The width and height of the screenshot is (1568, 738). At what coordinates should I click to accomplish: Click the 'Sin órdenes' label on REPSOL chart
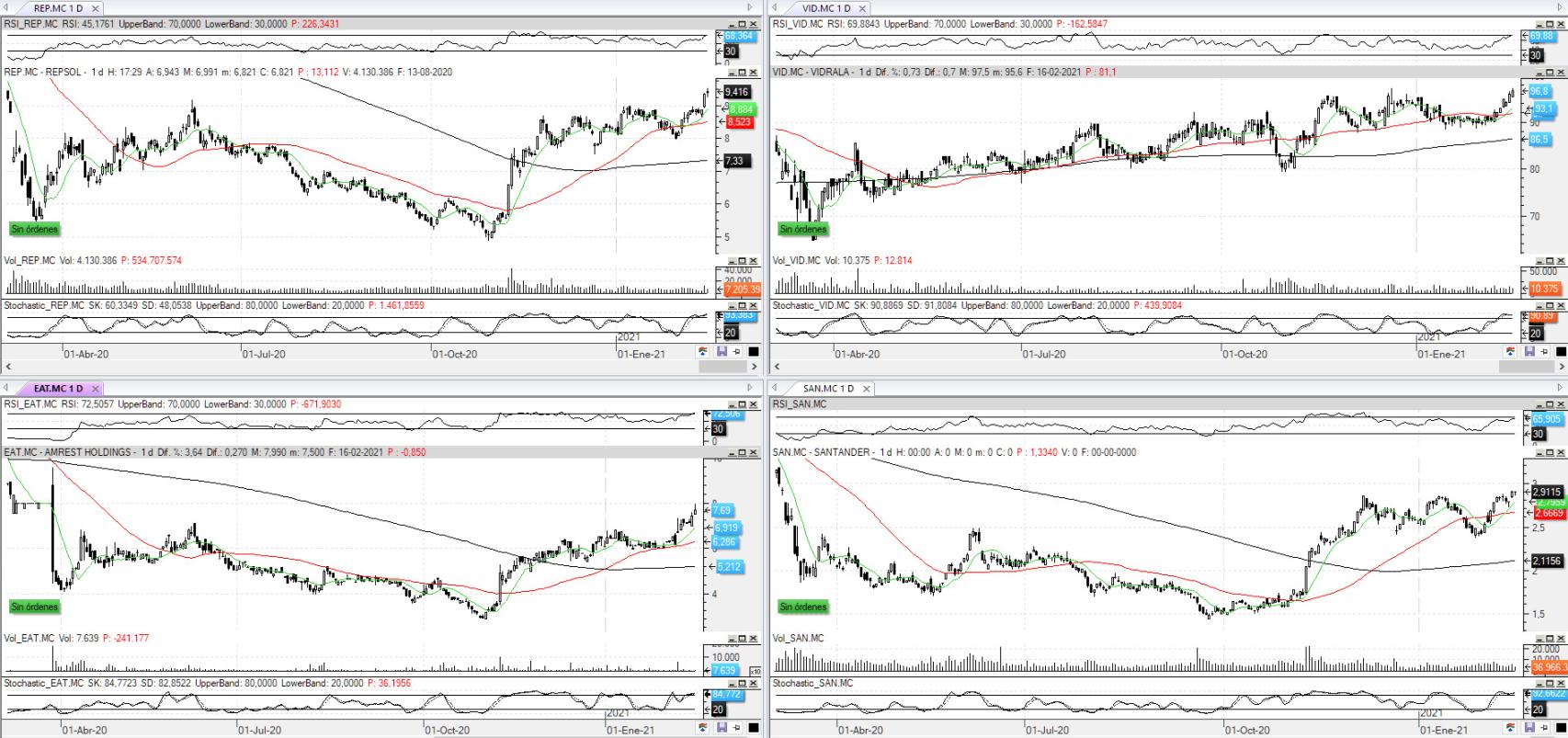pos(34,229)
